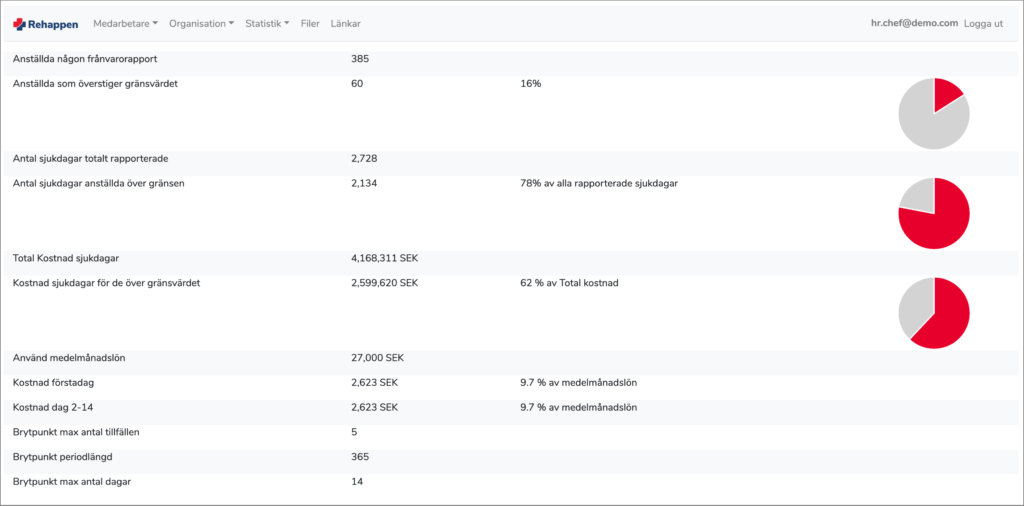
Task: Click the pie chart showing 16% employees
Action: (934, 114)
